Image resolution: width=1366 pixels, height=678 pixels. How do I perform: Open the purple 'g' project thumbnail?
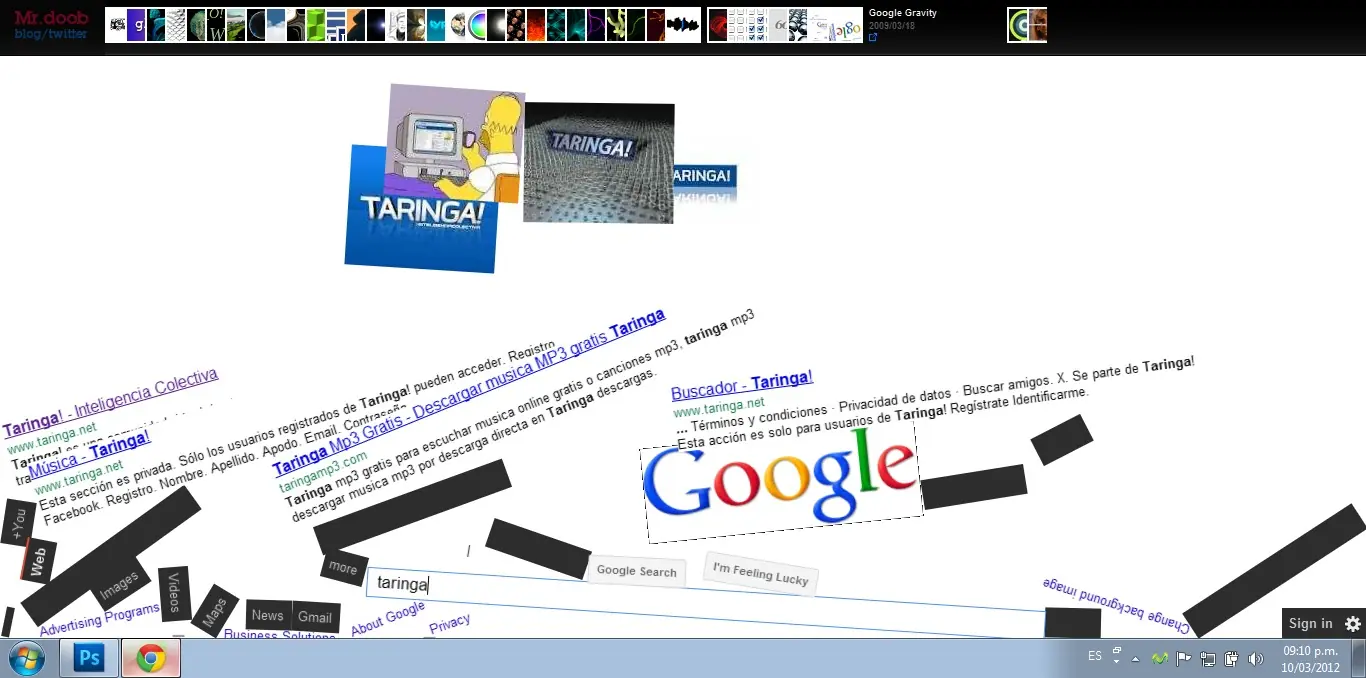(136, 25)
